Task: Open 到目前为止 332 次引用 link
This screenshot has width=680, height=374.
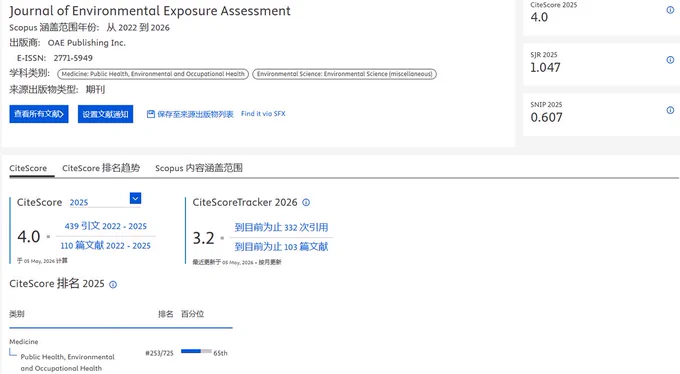Action: click(281, 227)
